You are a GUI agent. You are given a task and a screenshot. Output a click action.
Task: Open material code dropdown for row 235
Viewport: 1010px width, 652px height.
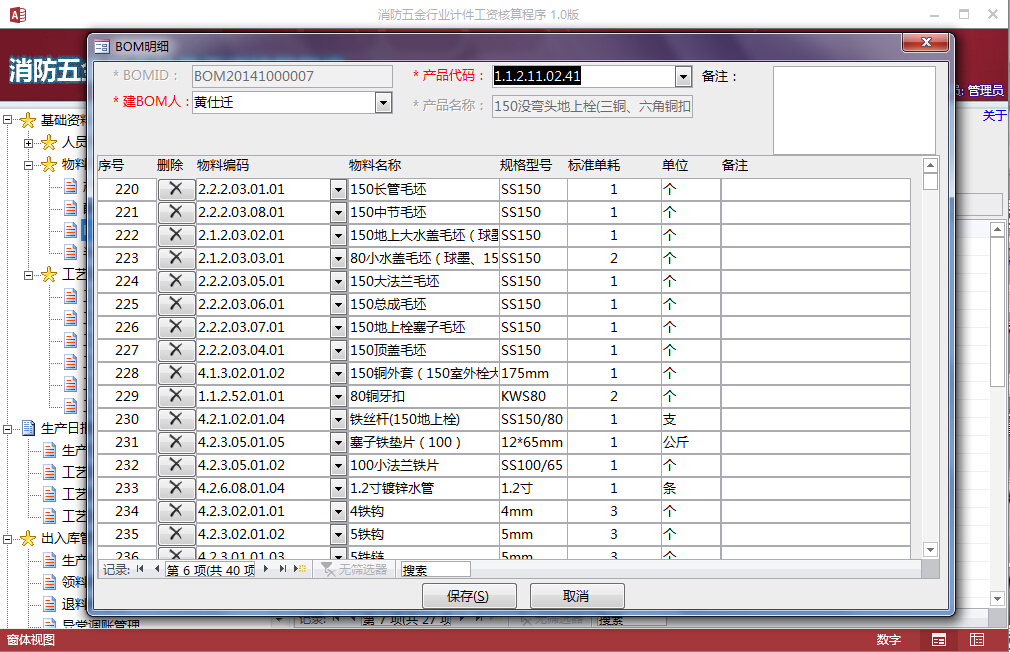338,535
